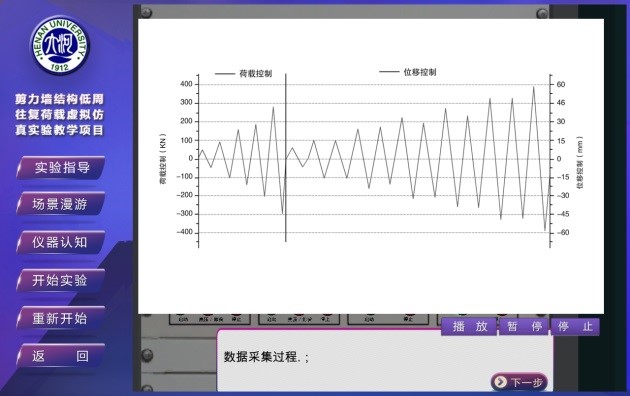630x396 pixels.
Task: Click the Henan University logo
Action: 59,45
